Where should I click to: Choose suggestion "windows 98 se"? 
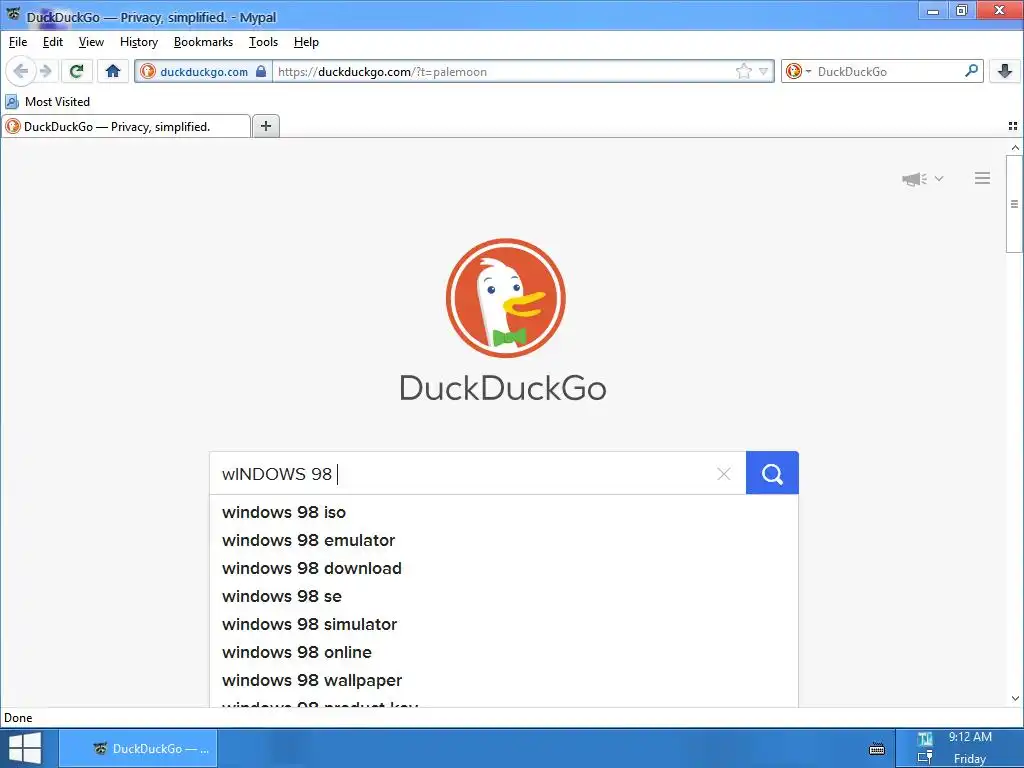tap(504, 596)
